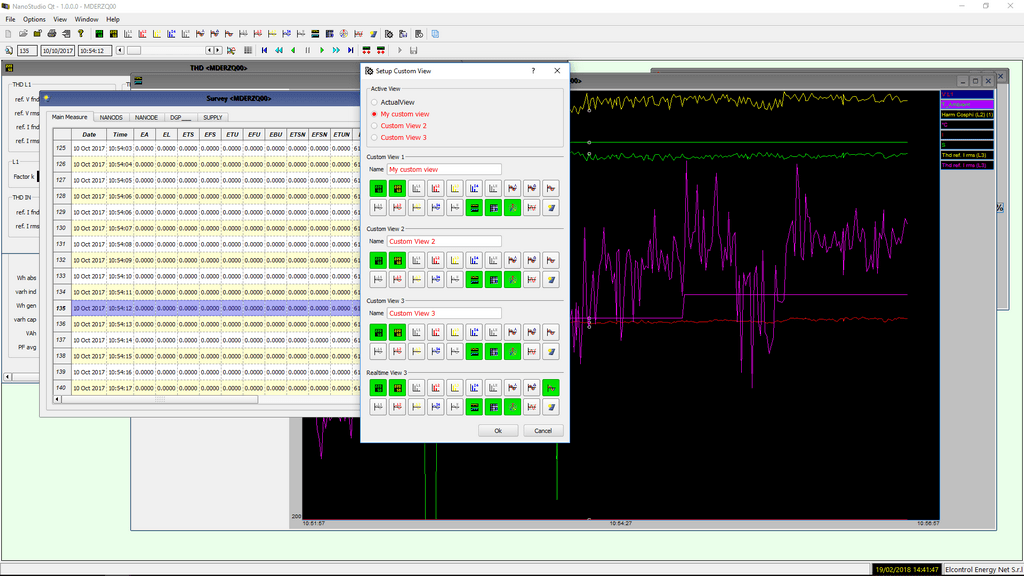Viewport: 1024px width, 576px height.
Task: Select the Custom View 2 radio option
Action: 374,126
